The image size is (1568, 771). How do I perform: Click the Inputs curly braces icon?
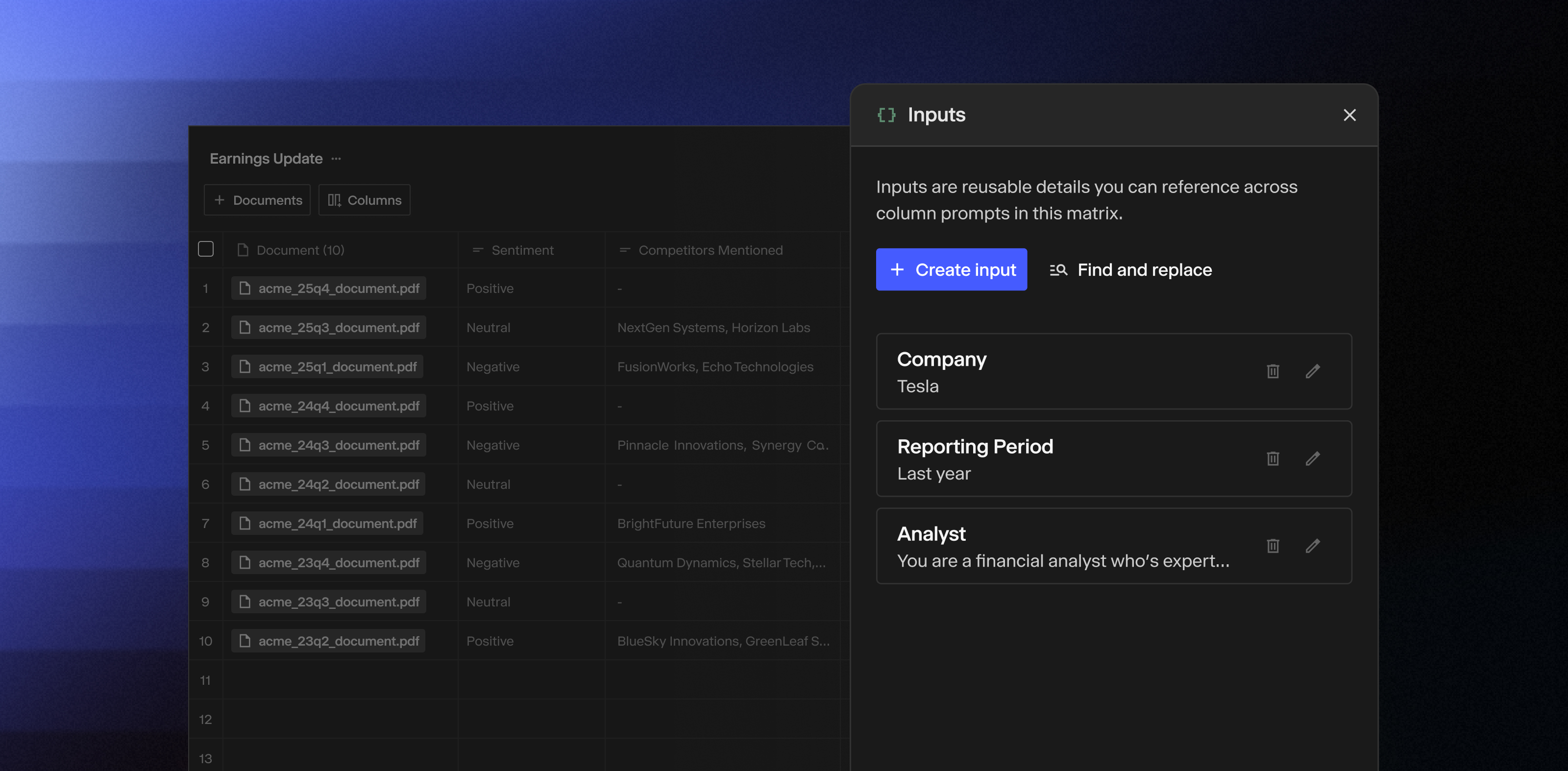pyautogui.click(x=886, y=115)
